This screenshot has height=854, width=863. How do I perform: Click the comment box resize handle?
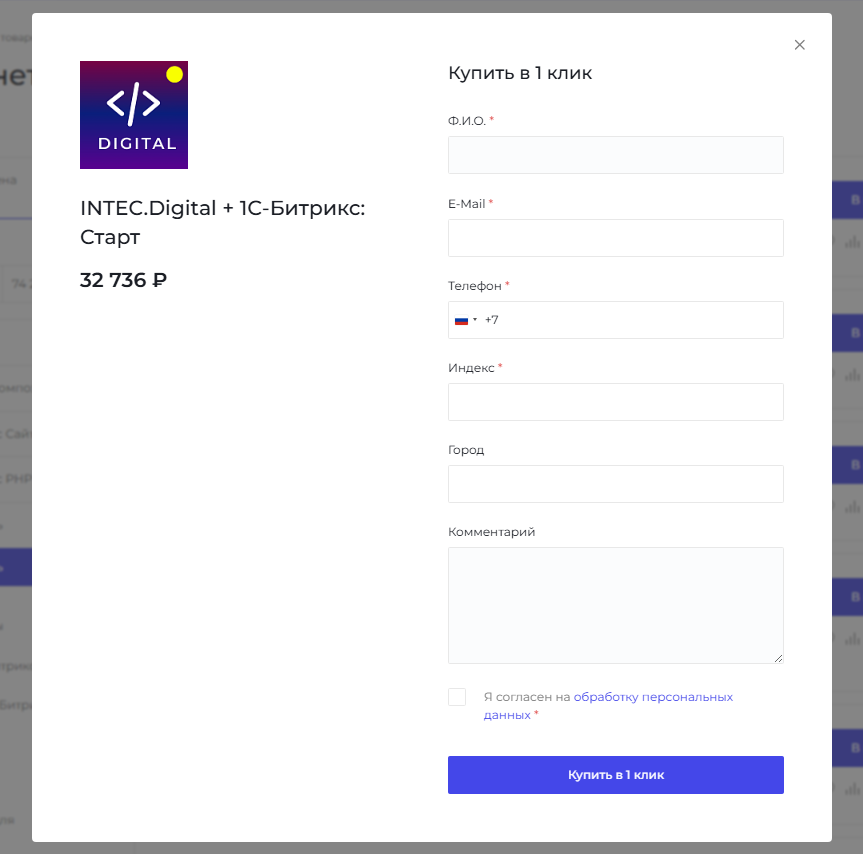777,657
